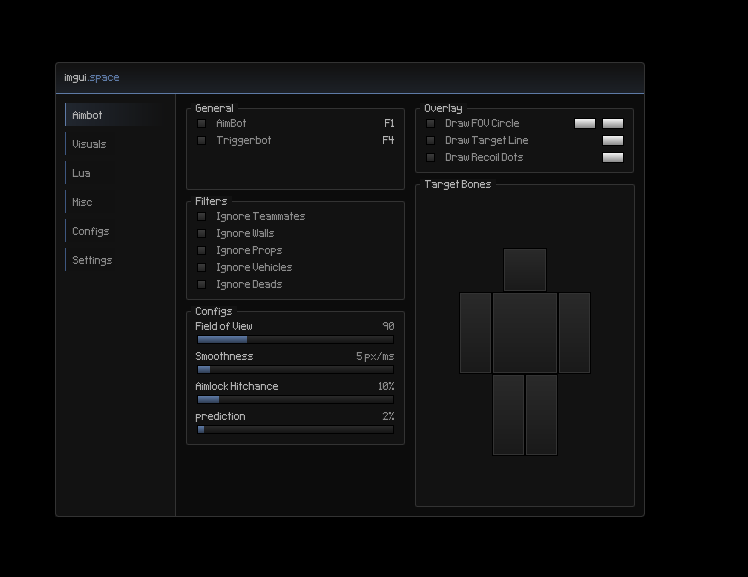Viewport: 748px width, 577px height.
Task: Tick Ignore Vehicles checkbox
Action: click(x=201, y=268)
